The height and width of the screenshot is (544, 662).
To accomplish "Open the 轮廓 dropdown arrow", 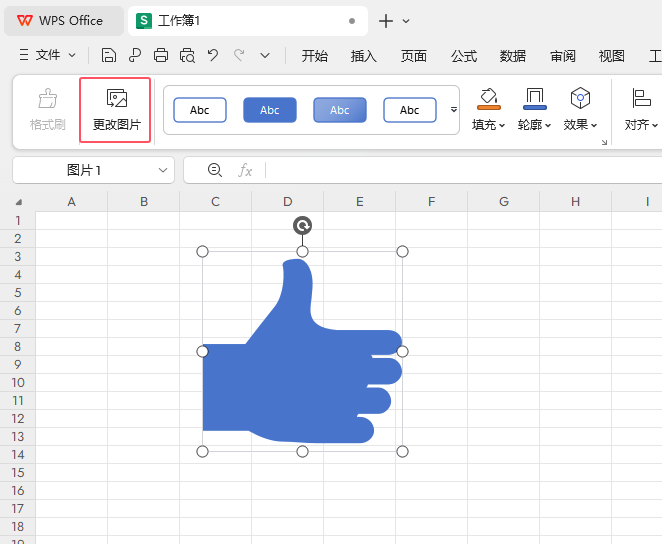I will point(548,125).
